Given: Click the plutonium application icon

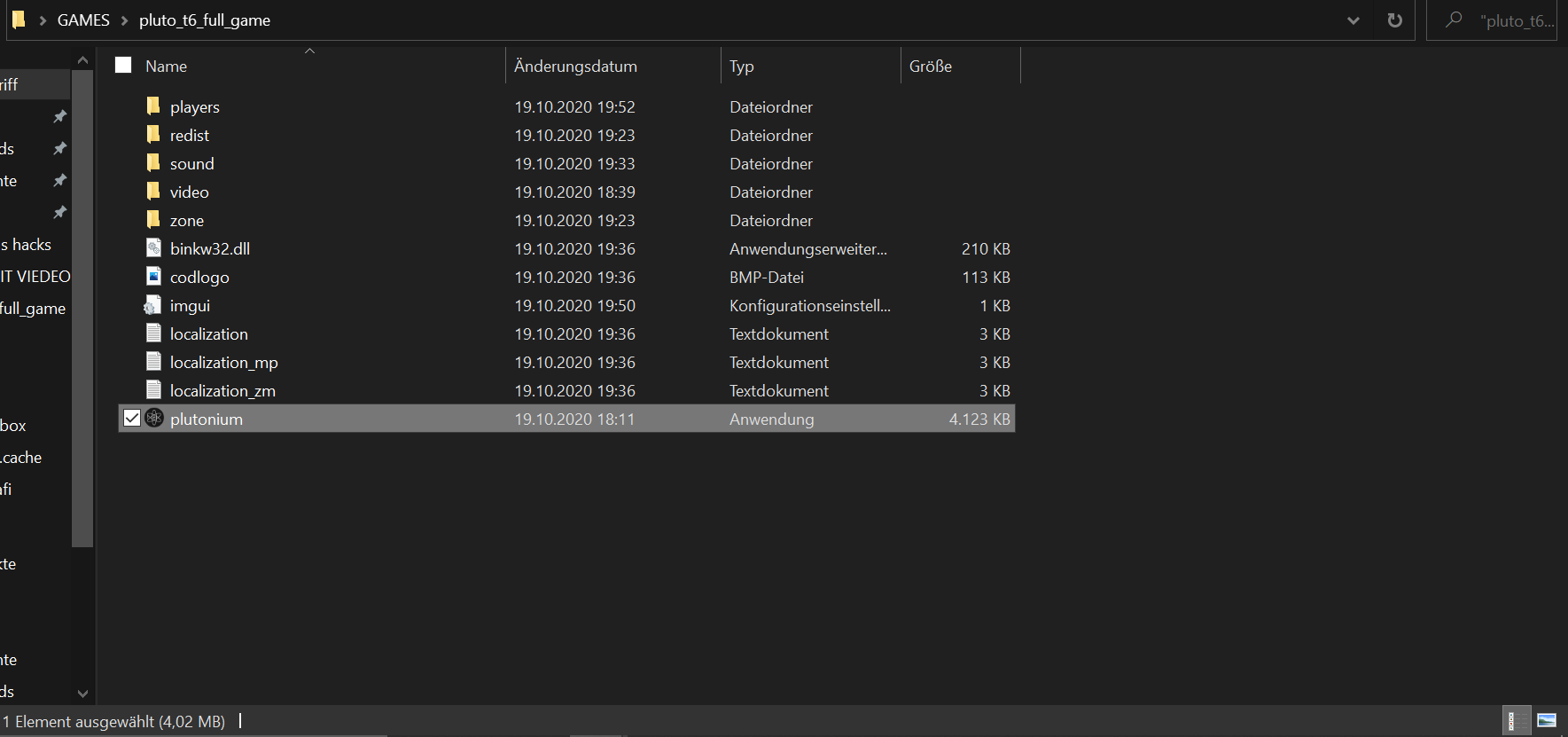Looking at the screenshot, I should [x=154, y=418].
